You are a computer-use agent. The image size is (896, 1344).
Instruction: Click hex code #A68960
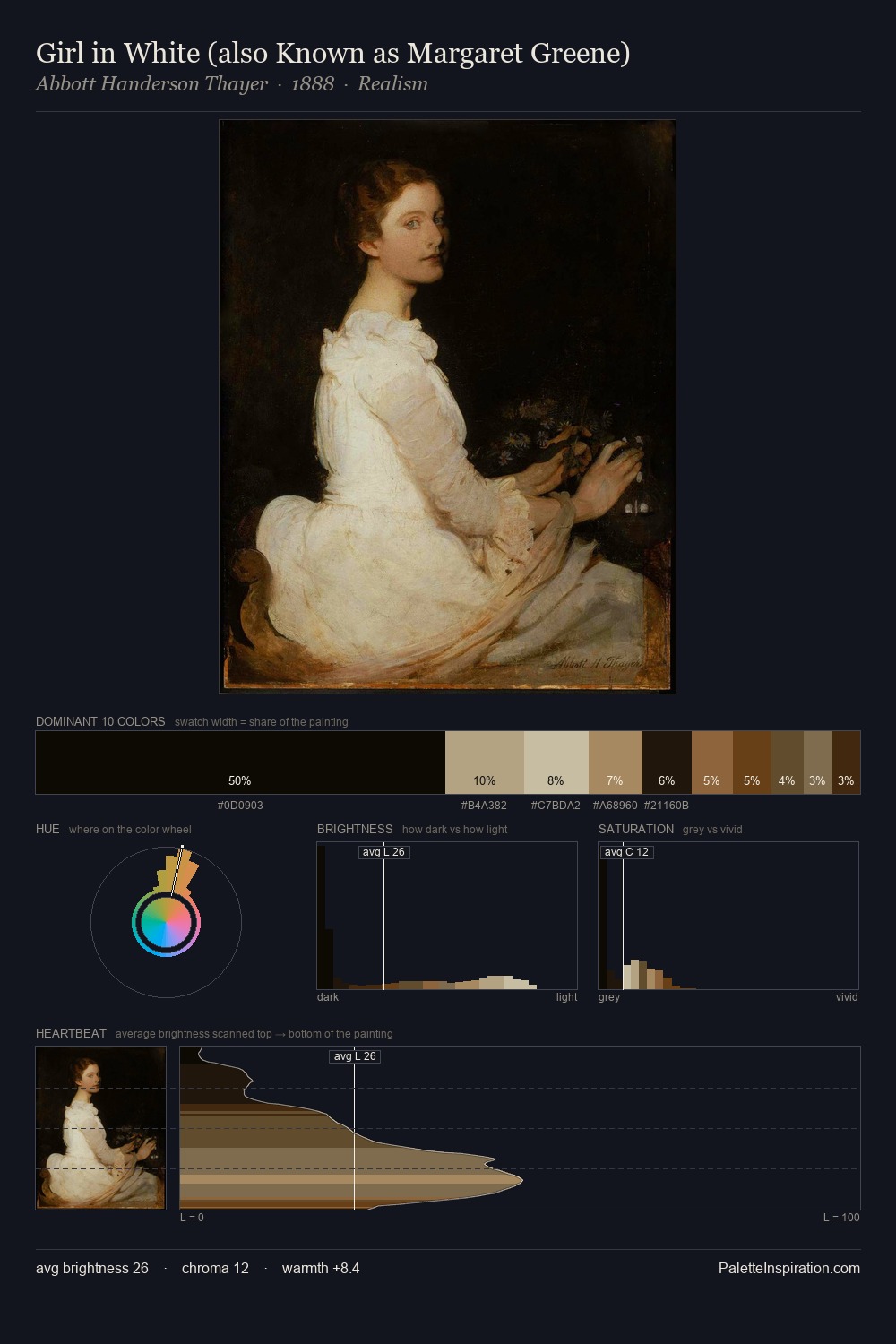615,806
